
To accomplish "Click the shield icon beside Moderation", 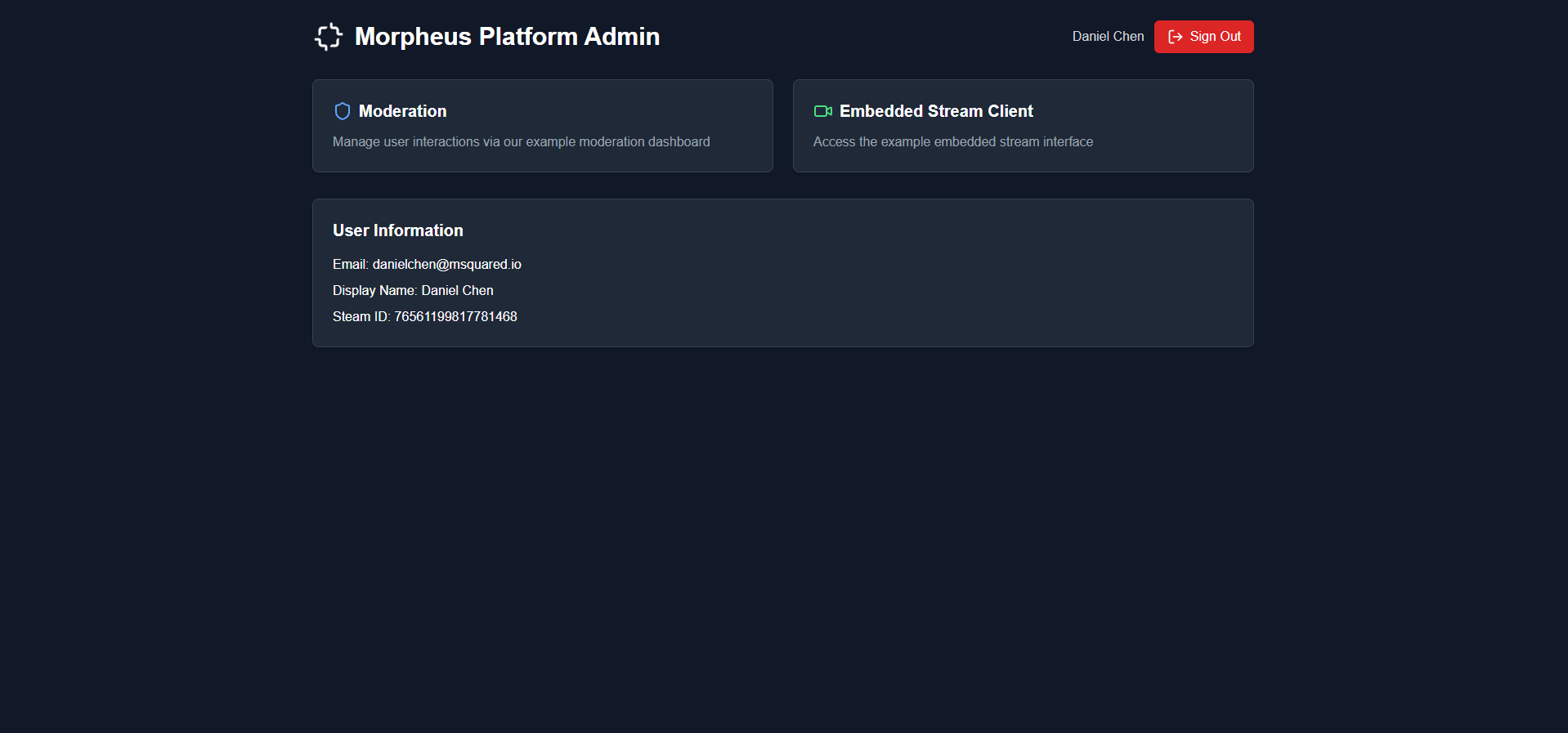I will click(x=343, y=111).
